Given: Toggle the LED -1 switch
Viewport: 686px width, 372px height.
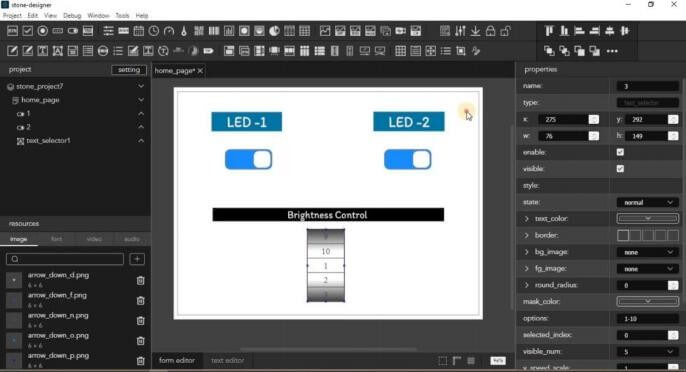Looking at the screenshot, I should 248,159.
